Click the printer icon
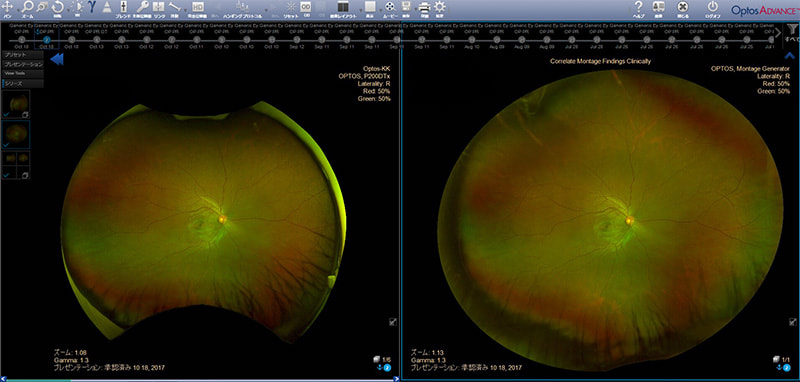The height and width of the screenshot is (382, 800). [424, 7]
